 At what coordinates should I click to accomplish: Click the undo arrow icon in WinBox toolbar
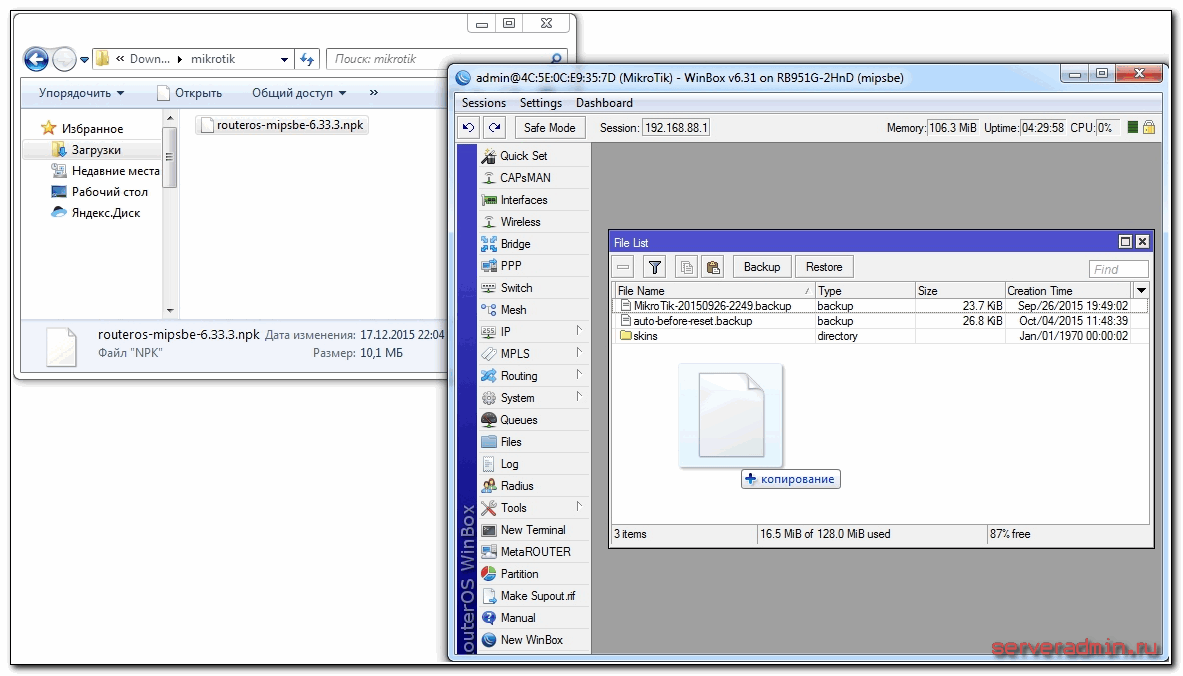pos(469,128)
